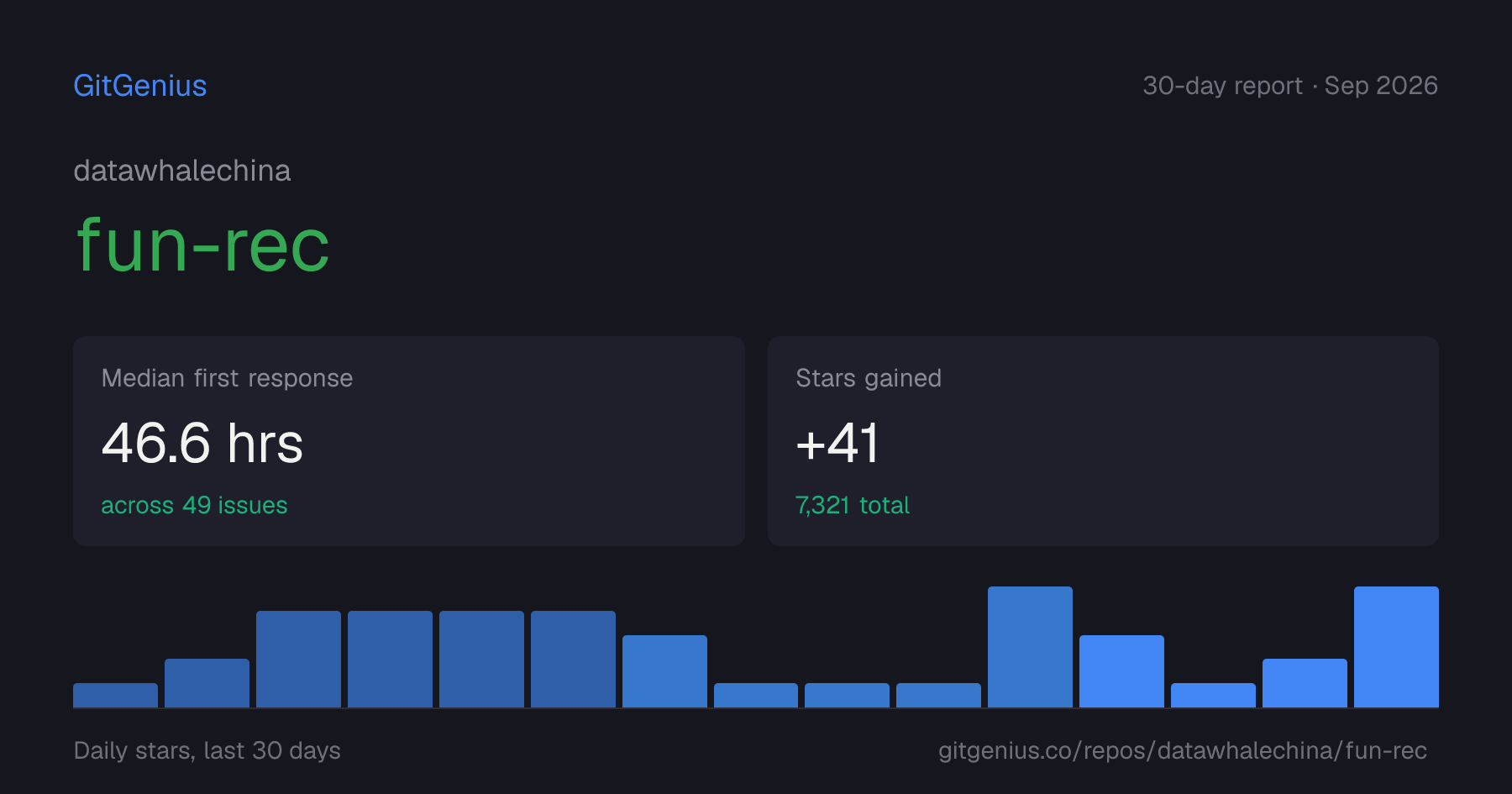This screenshot has width=1512, height=794.
Task: Click the second-to-last bar in chart
Action: [x=1305, y=683]
